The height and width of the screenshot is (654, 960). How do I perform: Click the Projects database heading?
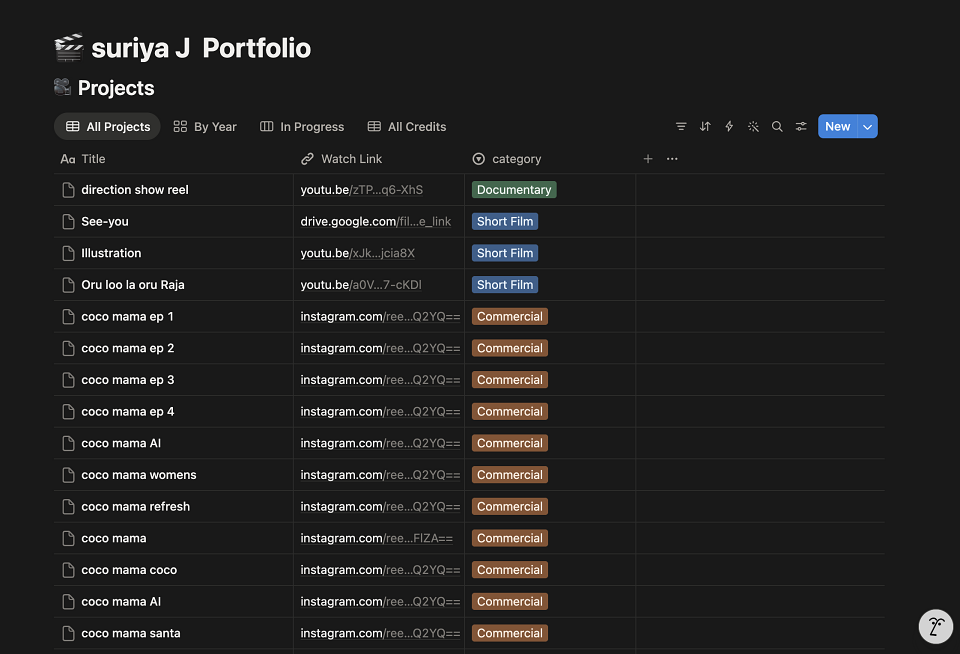[x=116, y=88]
